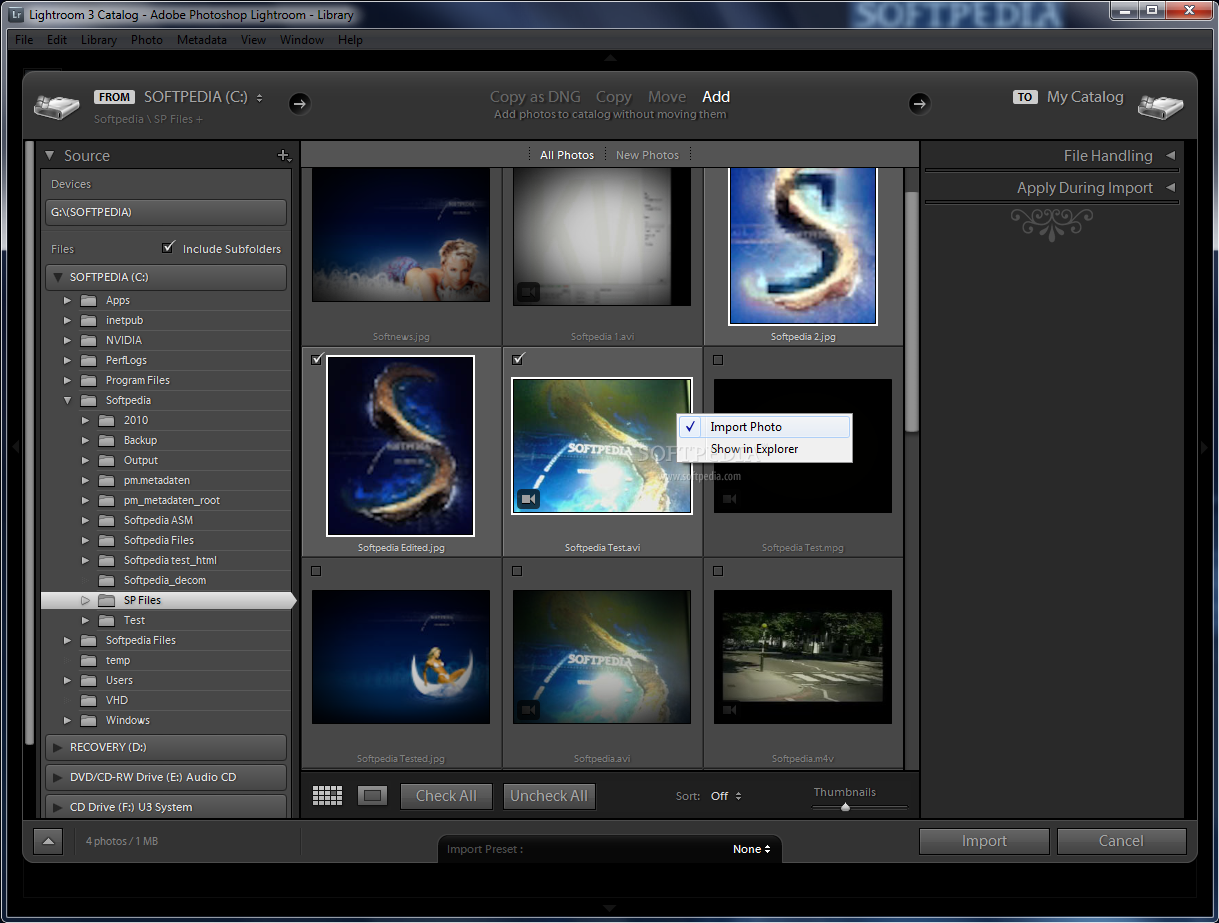
Task: Click the left arrow circle near source
Action: coord(299,103)
